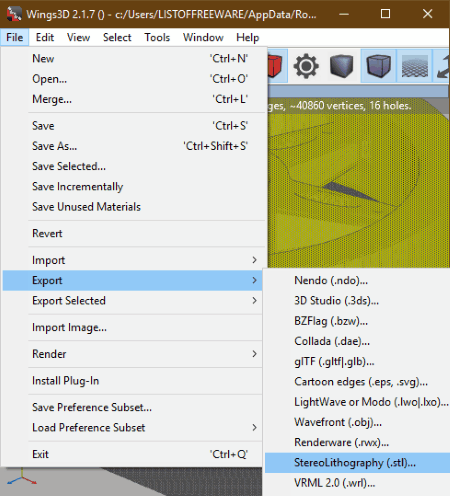Open the File menu
Screen dimensions: 450x496
pyautogui.click(x=15, y=37)
